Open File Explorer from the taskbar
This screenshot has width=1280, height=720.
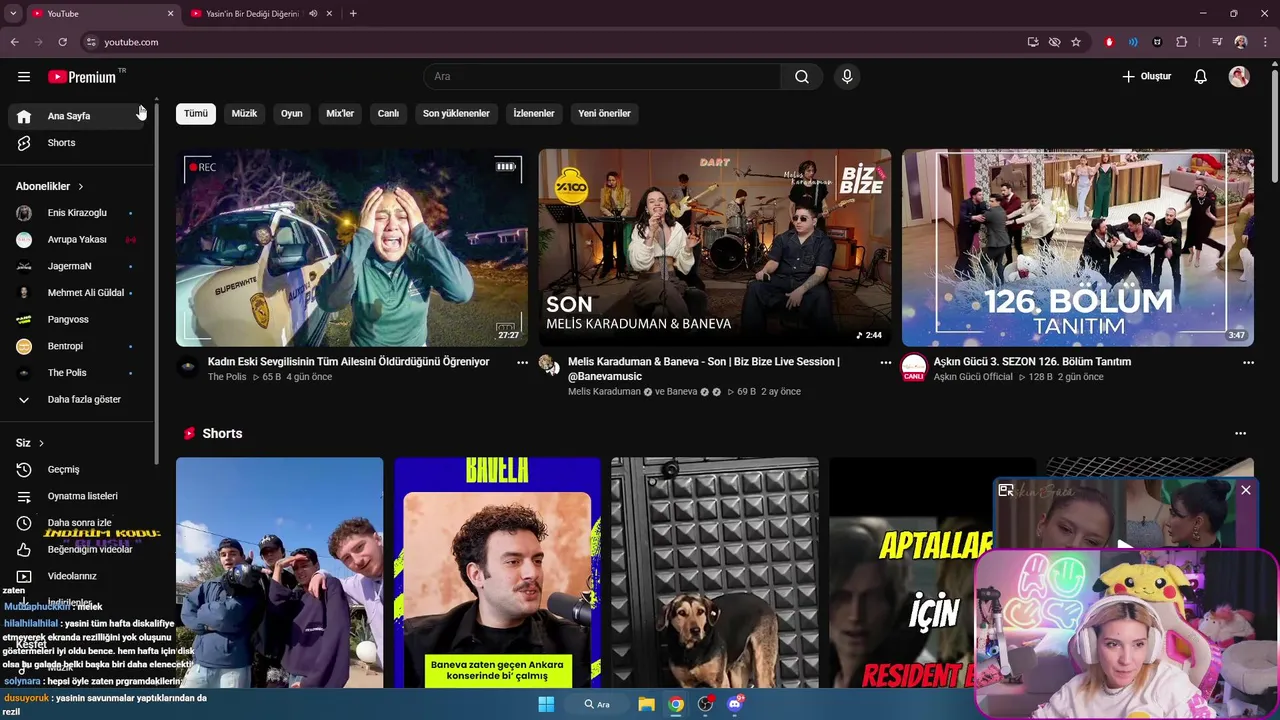646,704
